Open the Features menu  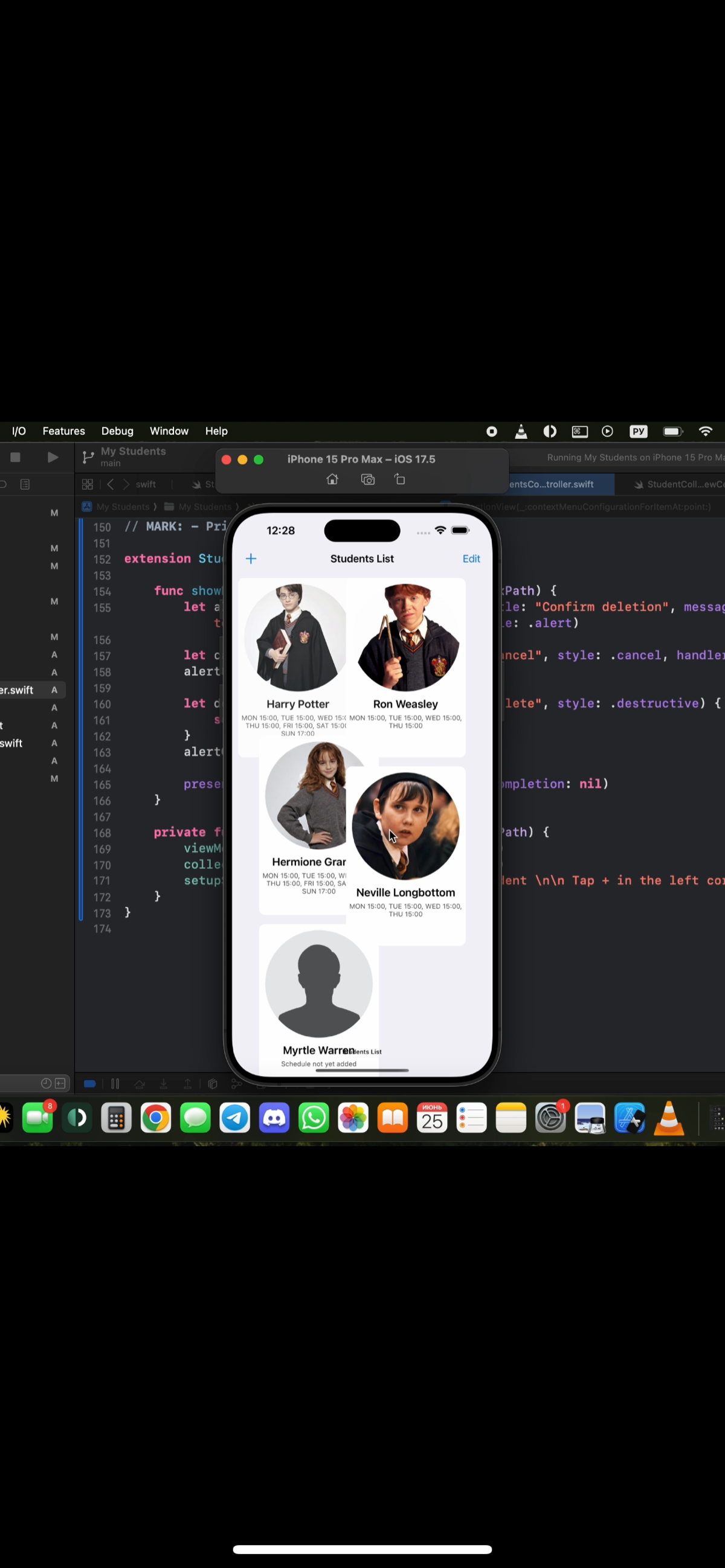point(63,431)
